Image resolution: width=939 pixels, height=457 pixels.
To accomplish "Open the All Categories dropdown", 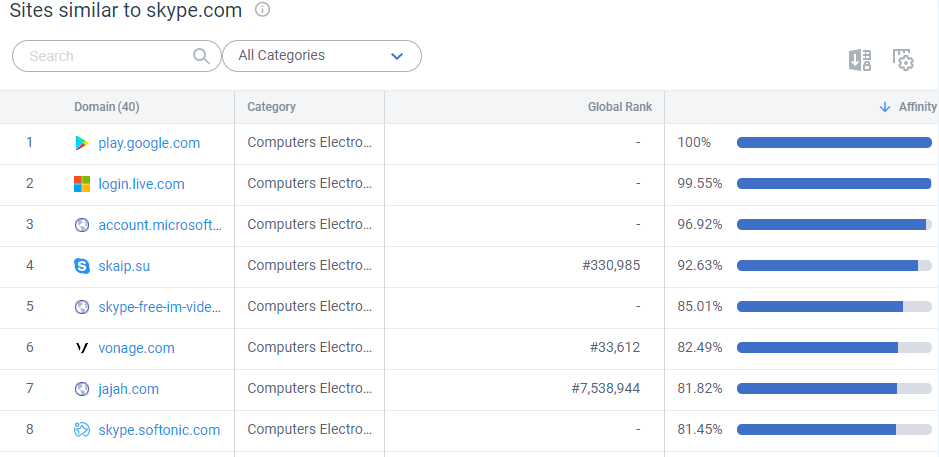I will 322,56.
